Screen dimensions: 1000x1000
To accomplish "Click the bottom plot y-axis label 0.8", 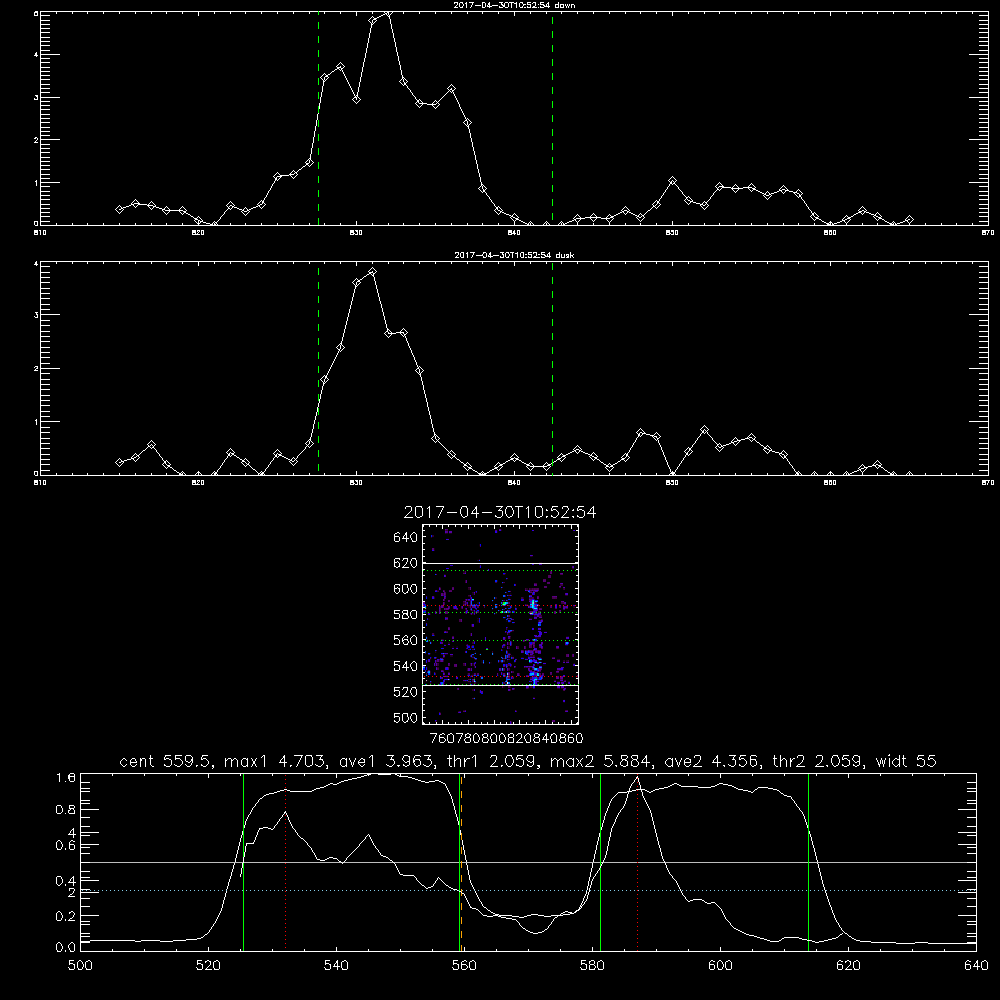I will coord(66,810).
